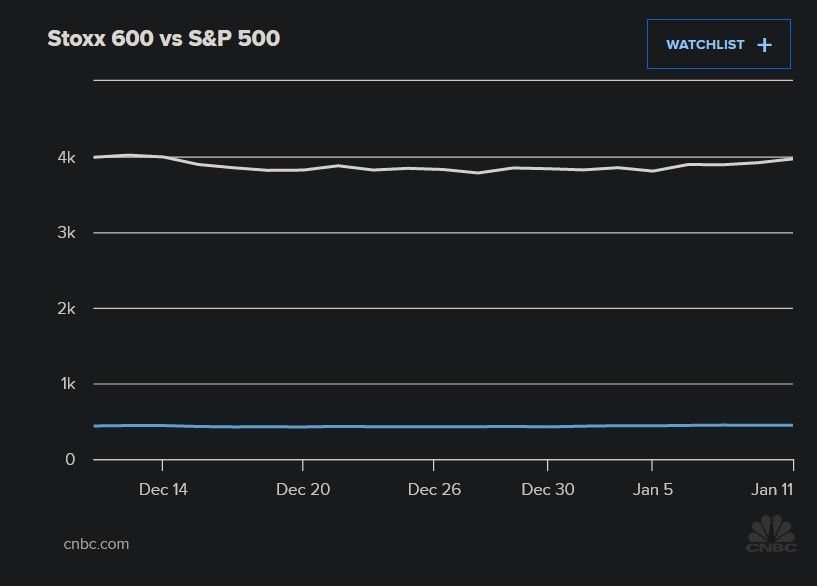Select the Dec 30 date label

tap(548, 489)
